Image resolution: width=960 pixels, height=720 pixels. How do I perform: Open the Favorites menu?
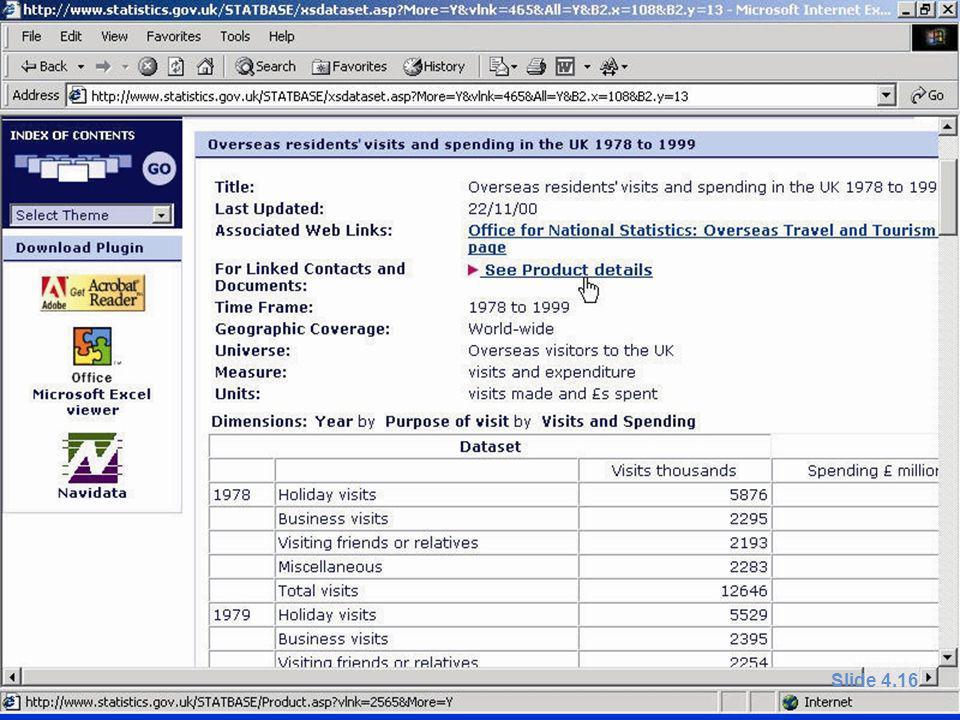pyautogui.click(x=173, y=37)
